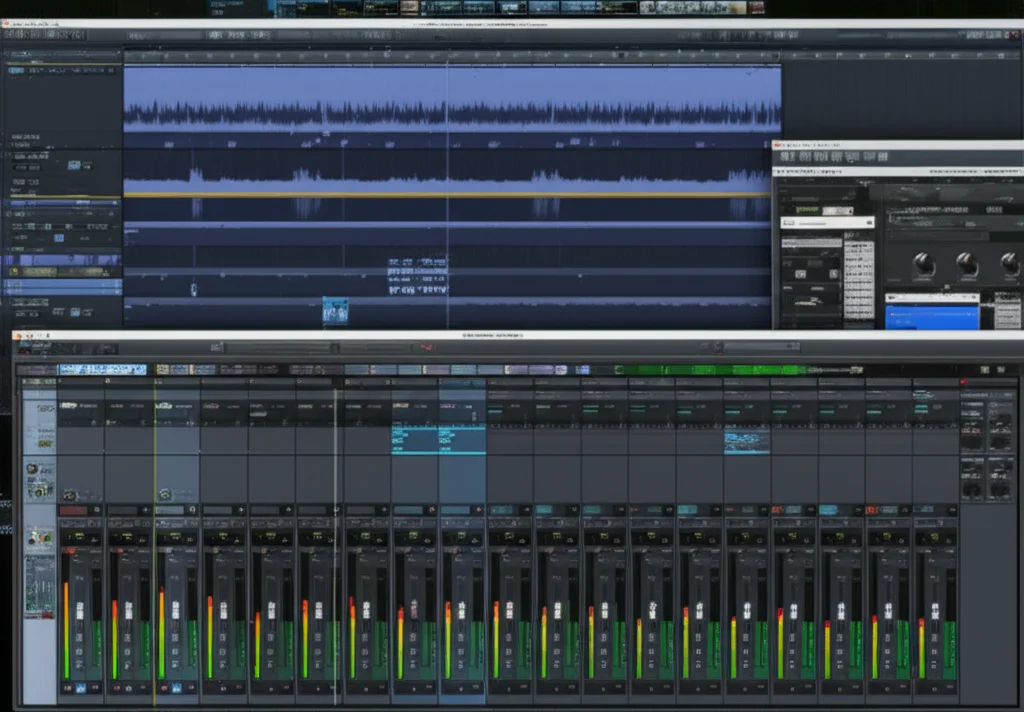Turn middle knob in the plugin window
1024x712 pixels.
coord(967,264)
